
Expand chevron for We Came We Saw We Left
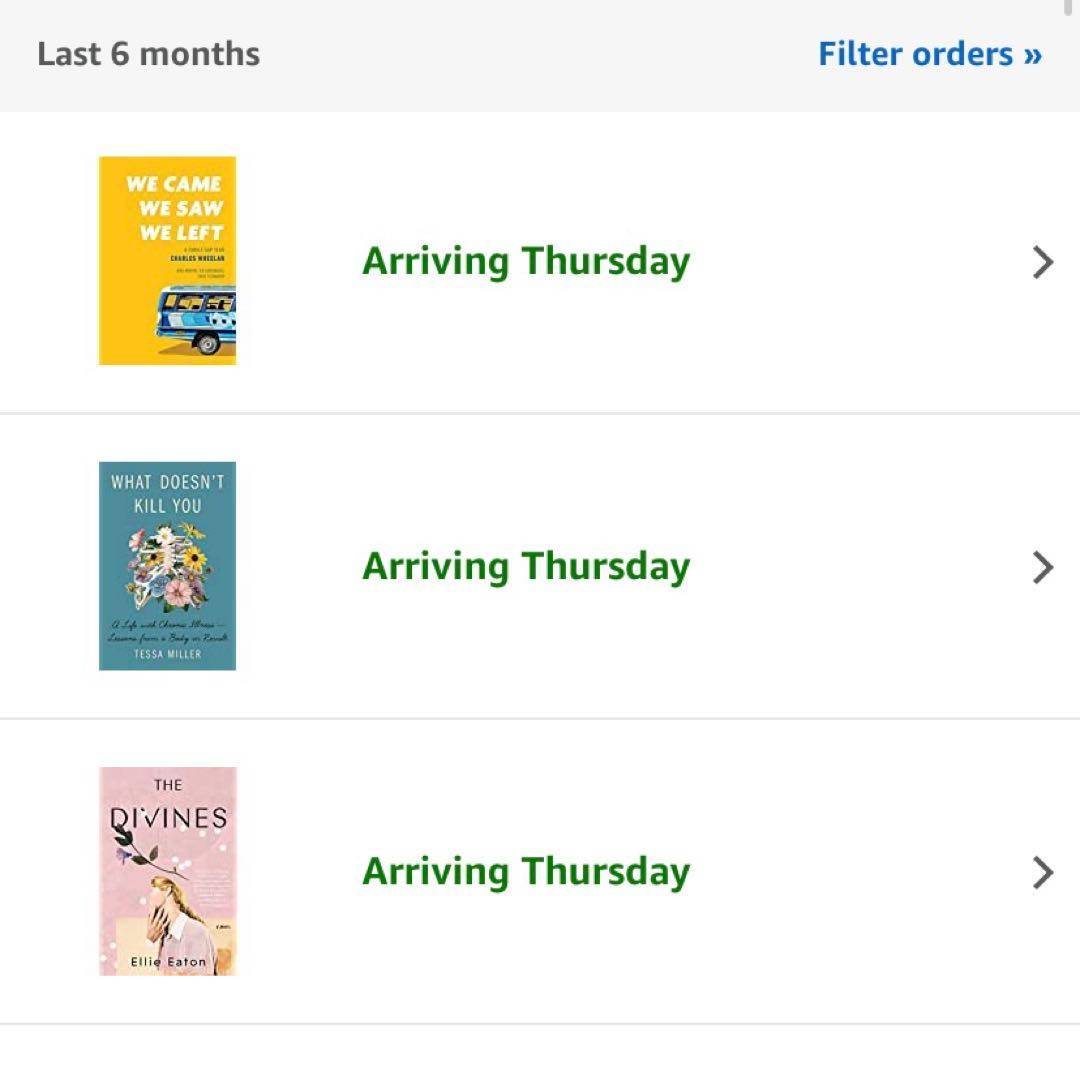tap(1042, 262)
